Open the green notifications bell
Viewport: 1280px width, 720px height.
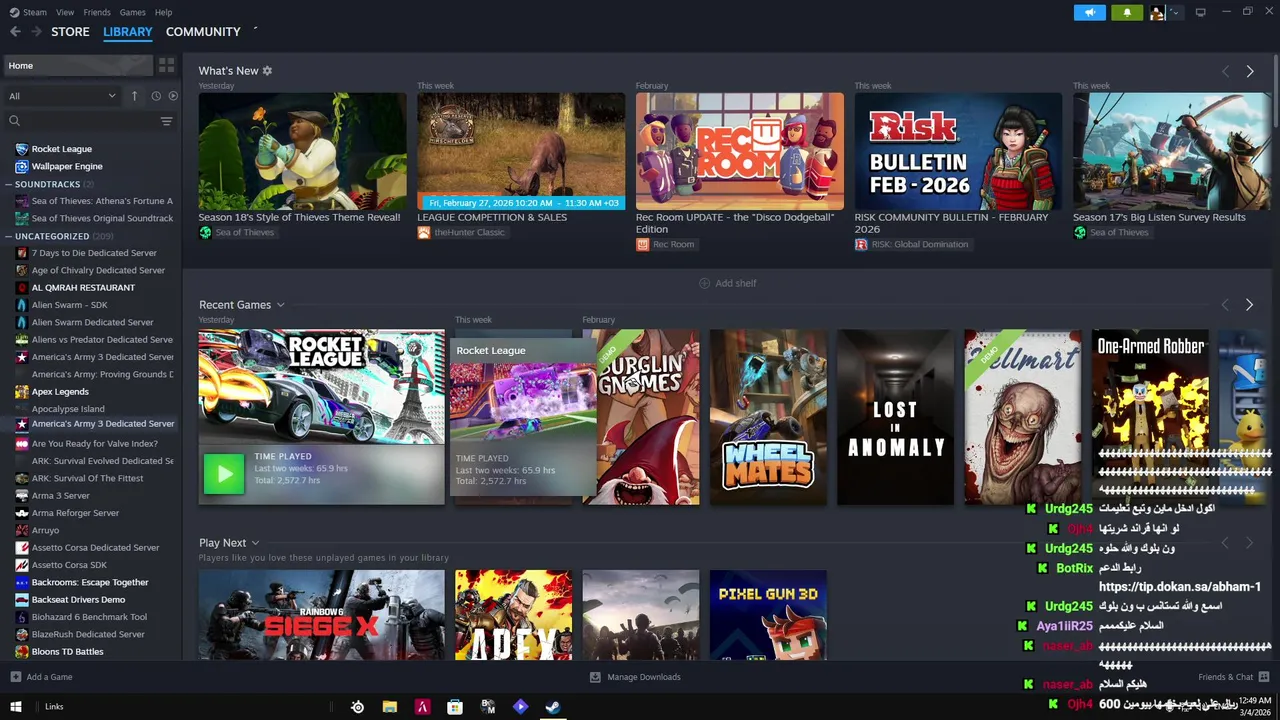point(1127,12)
